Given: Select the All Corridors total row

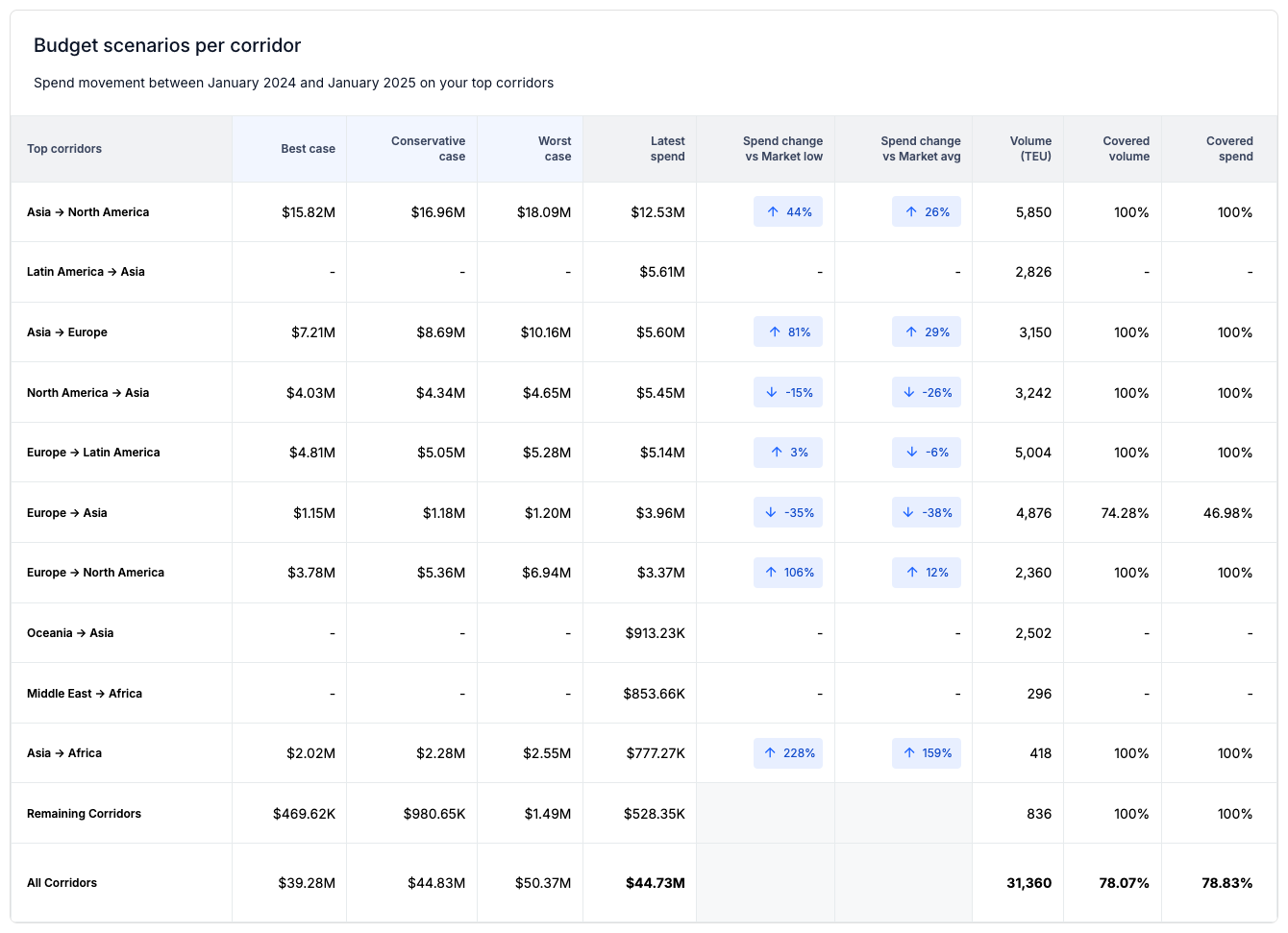Looking at the screenshot, I should 644,883.
